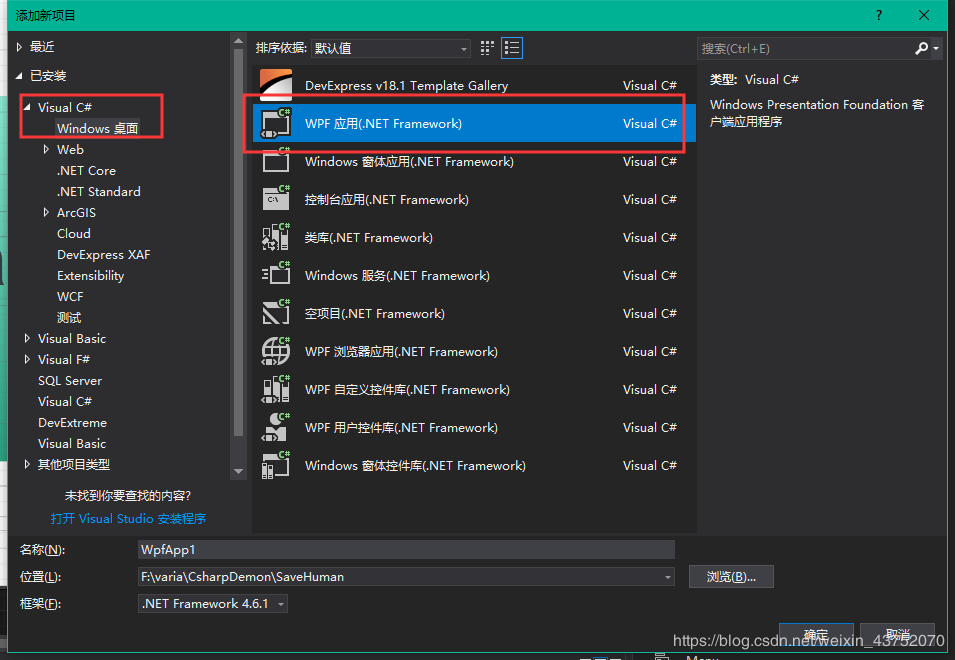Click the Windows Forms Control Library icon
Image resolution: width=955 pixels, height=660 pixels.
click(276, 465)
